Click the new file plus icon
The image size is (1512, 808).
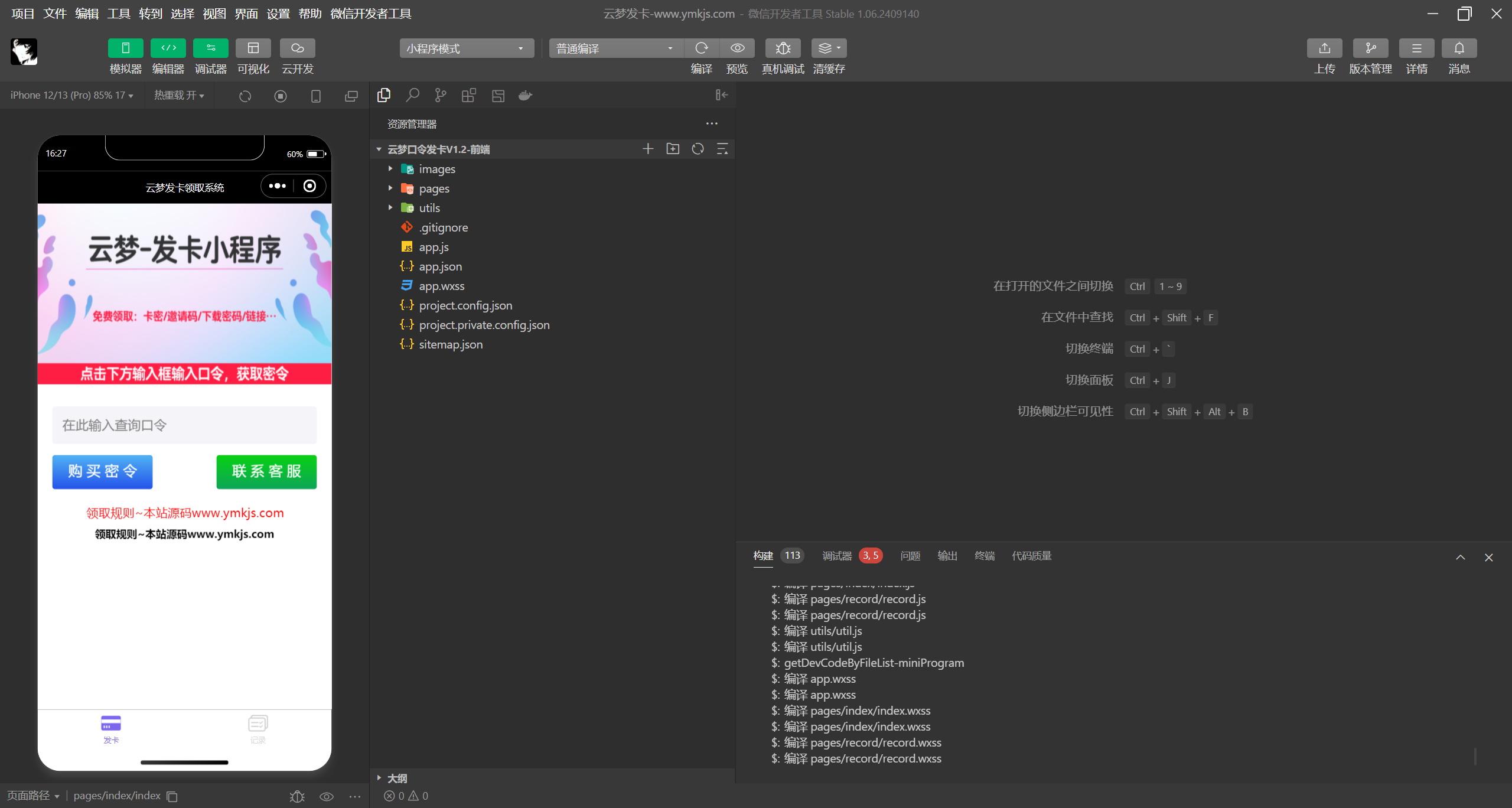648,149
